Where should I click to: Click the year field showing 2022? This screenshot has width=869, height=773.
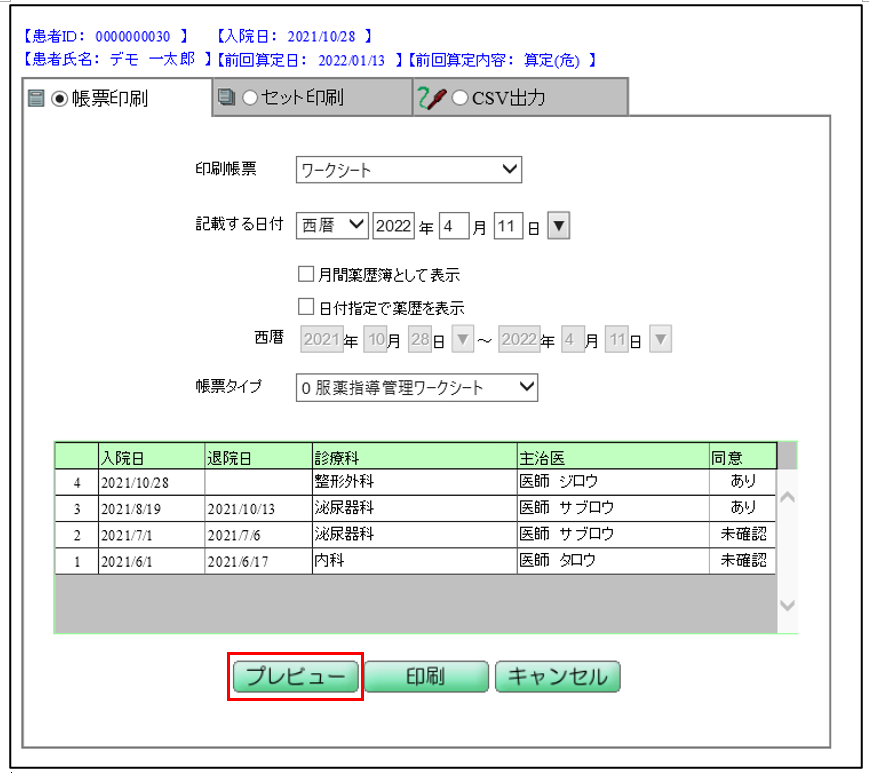pyautogui.click(x=393, y=227)
